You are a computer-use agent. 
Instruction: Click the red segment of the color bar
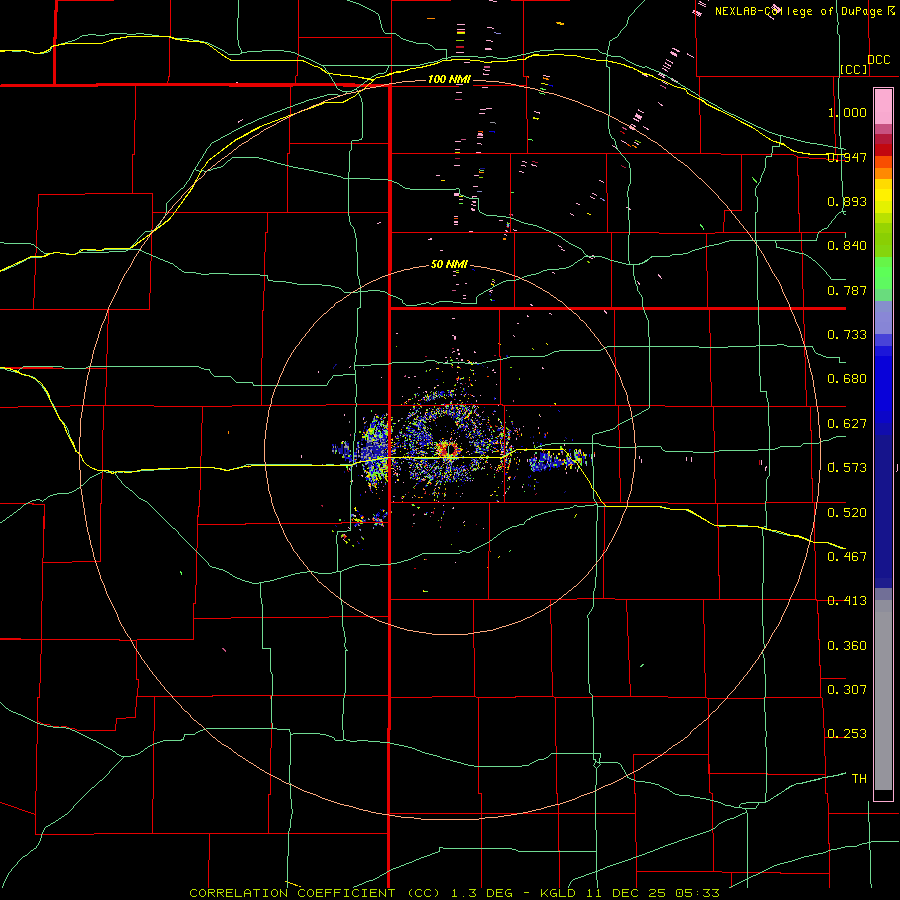[883, 149]
